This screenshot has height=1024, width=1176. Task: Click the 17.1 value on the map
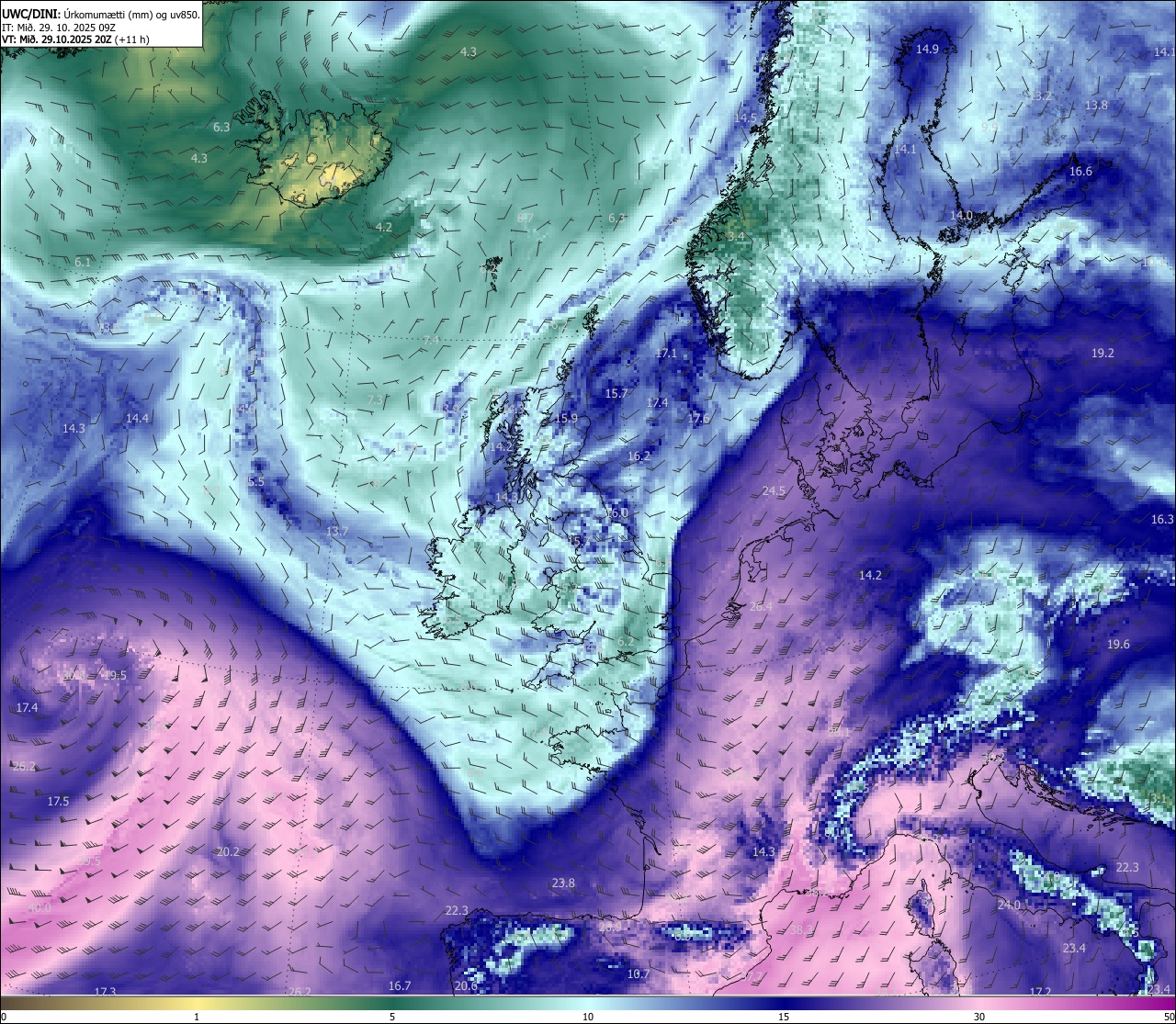click(x=666, y=354)
